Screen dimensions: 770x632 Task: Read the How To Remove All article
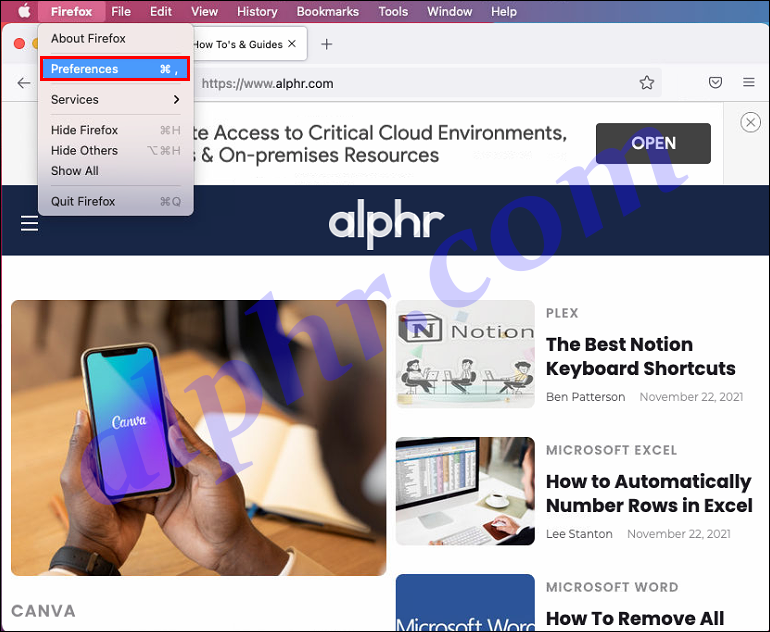pyautogui.click(x=635, y=619)
